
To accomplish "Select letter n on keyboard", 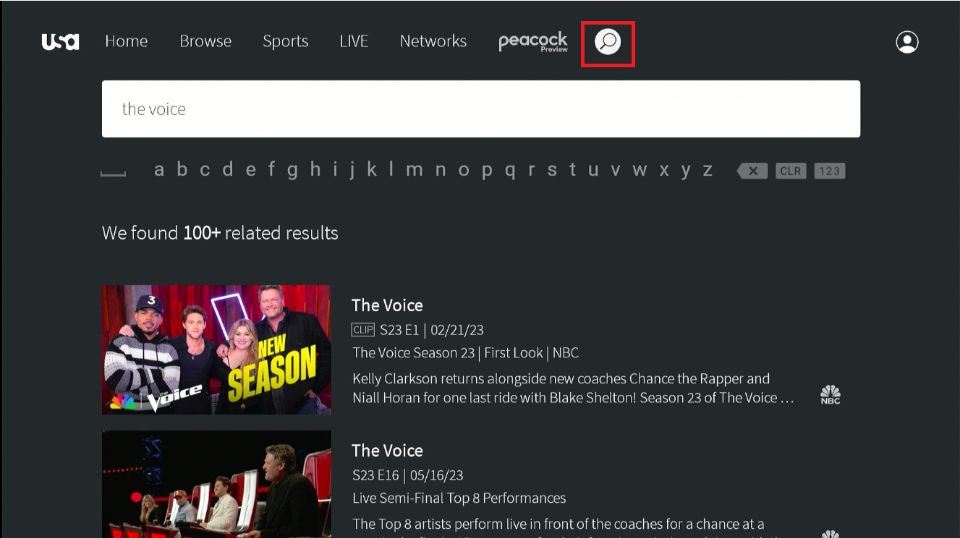I will (x=440, y=170).
